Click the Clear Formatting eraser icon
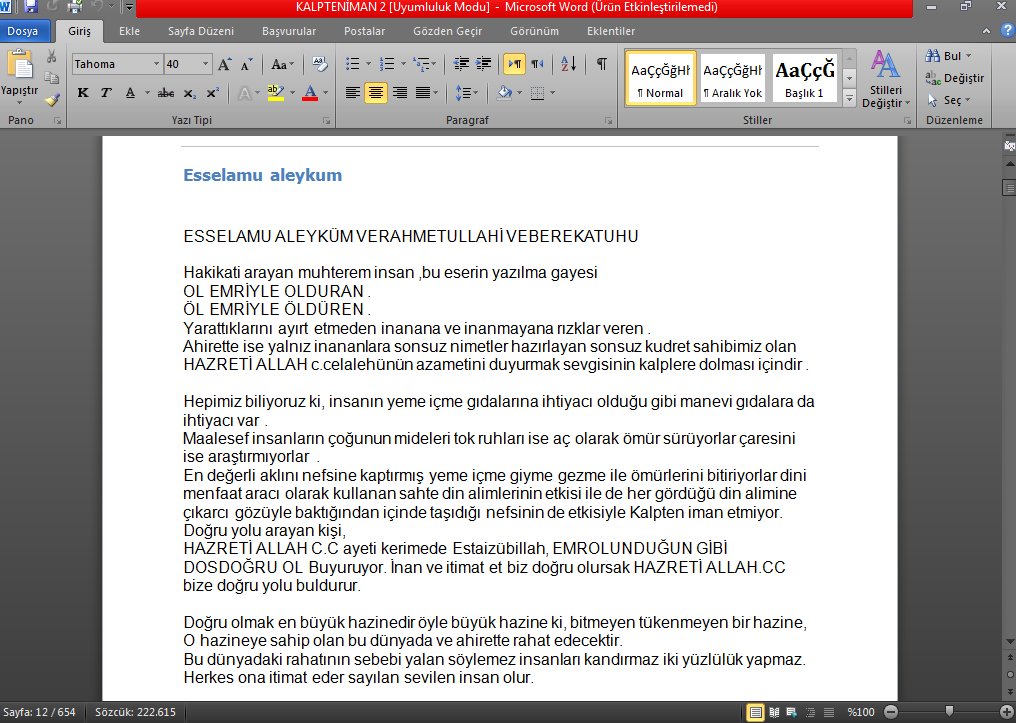1016x723 pixels. [320, 64]
